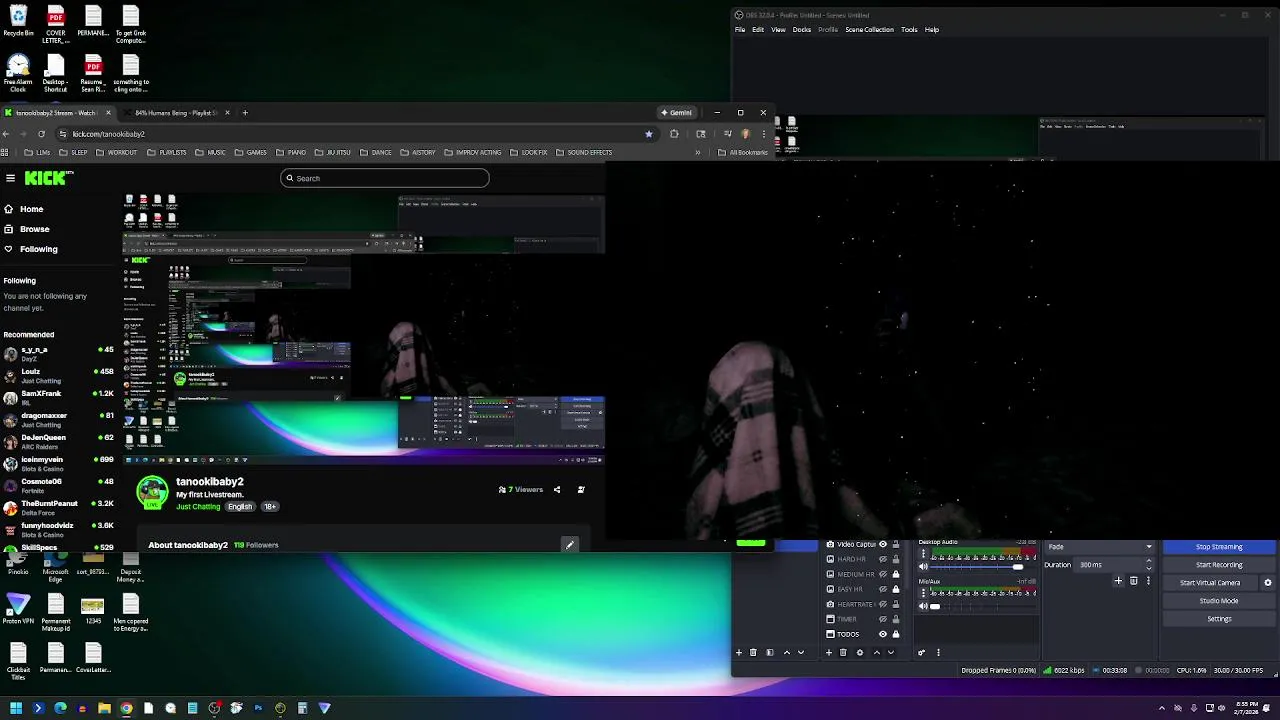The width and height of the screenshot is (1280, 720).
Task: Mute Desktop Audio speaker icon
Action: pos(924,567)
